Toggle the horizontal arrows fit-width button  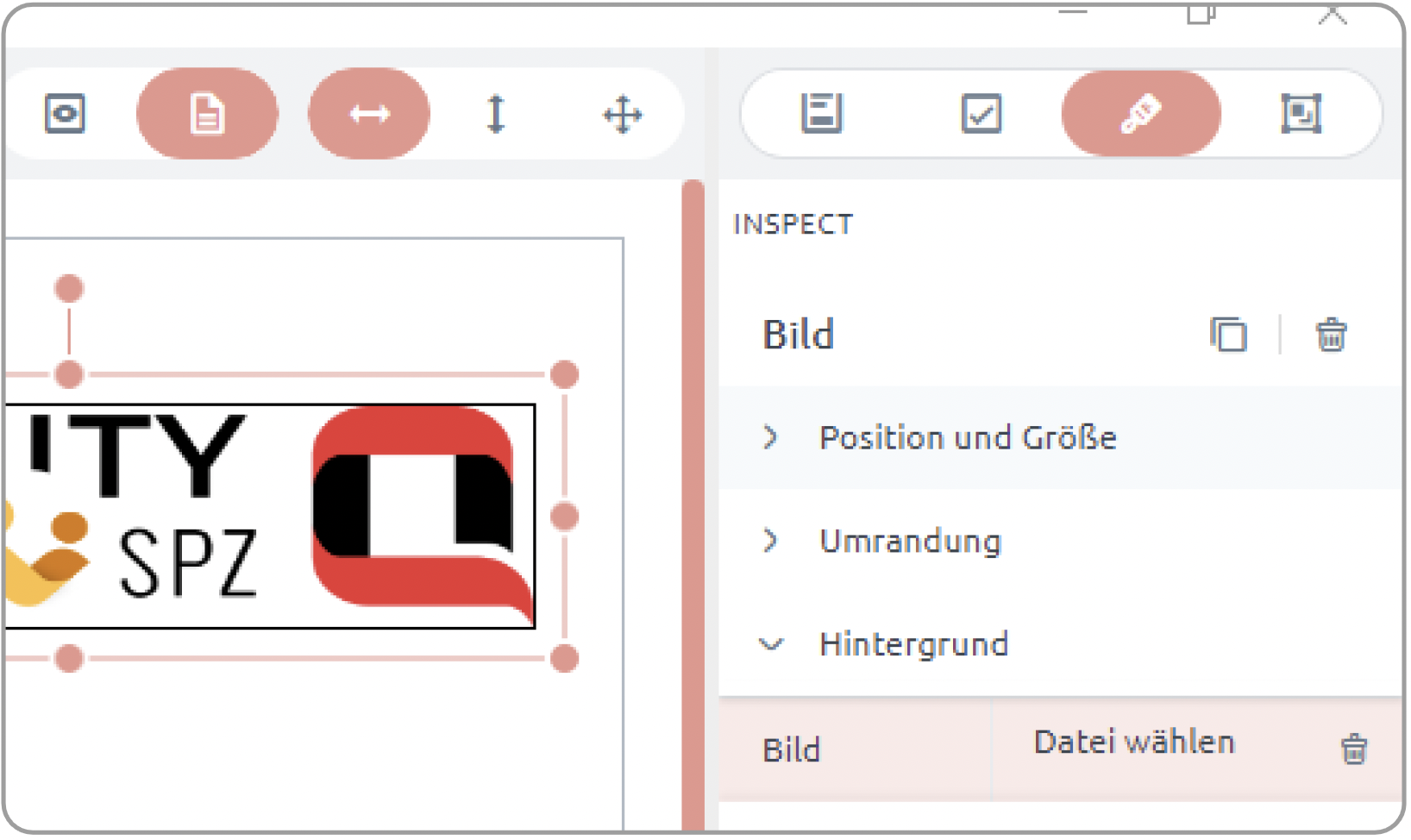(x=369, y=114)
